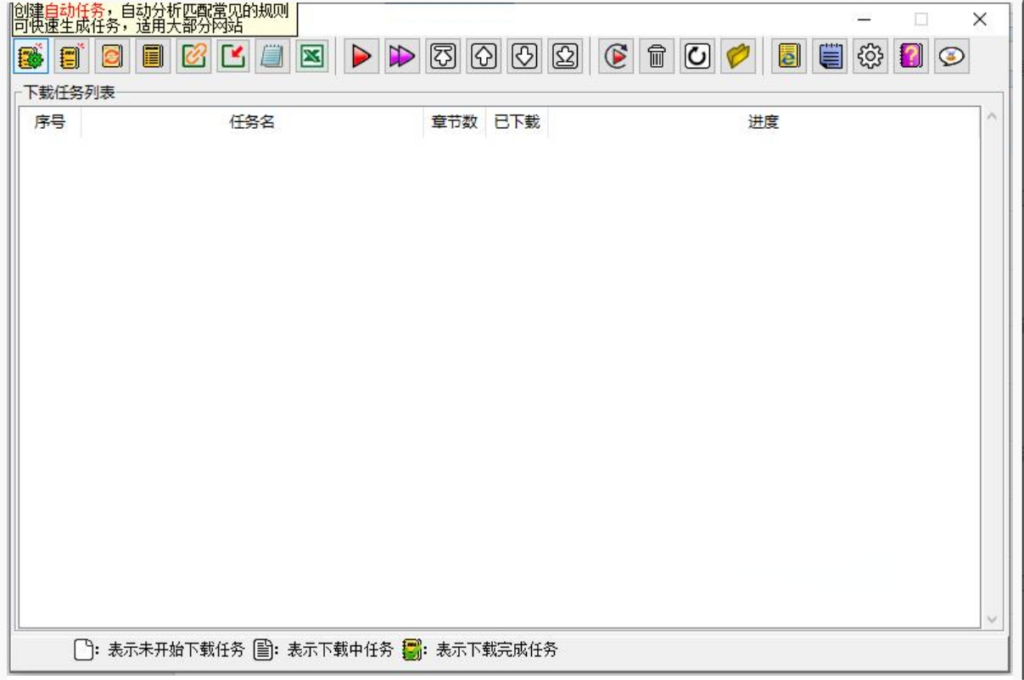
Task: Open the yellow folder icon
Action: click(x=738, y=57)
